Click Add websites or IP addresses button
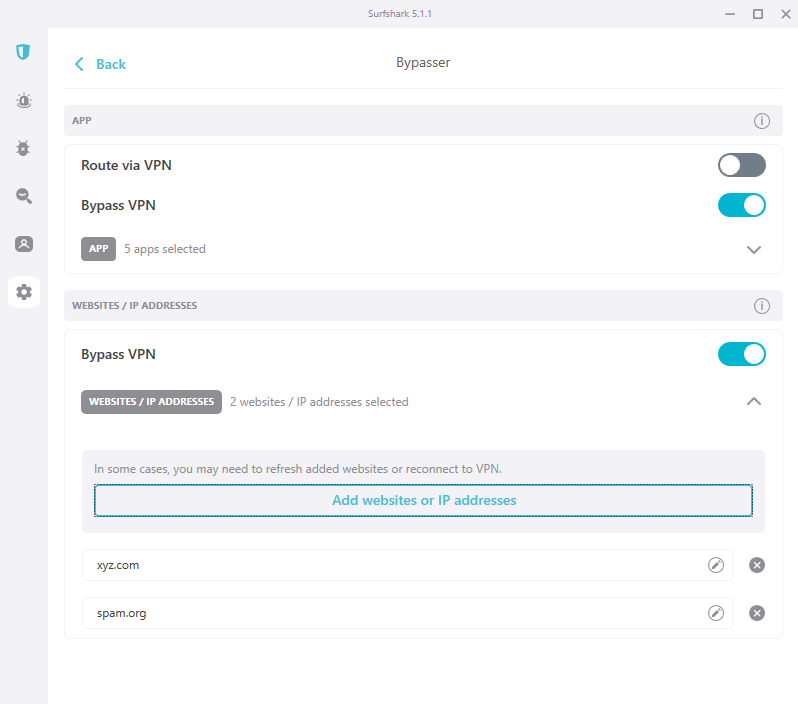Viewport: 798px width, 704px height. (x=423, y=500)
